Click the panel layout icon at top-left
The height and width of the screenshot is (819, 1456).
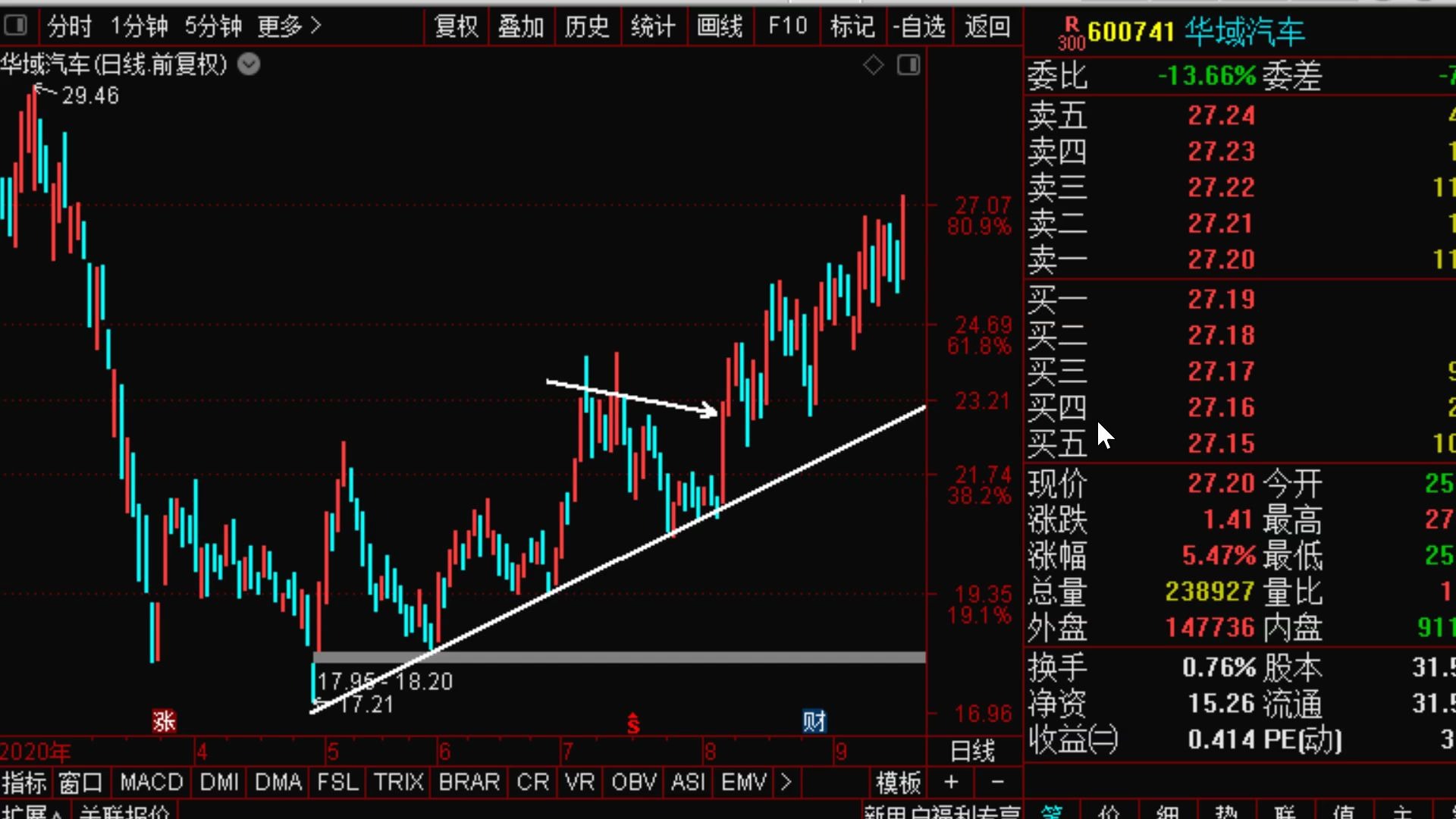(15, 27)
